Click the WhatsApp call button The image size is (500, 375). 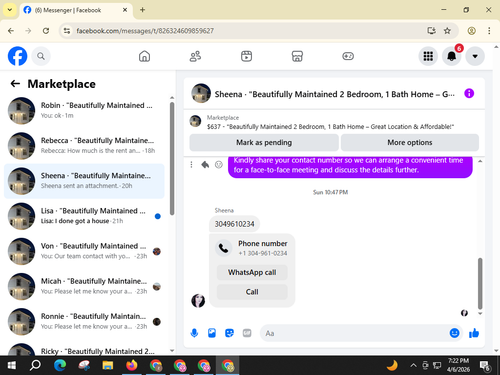click(252, 272)
